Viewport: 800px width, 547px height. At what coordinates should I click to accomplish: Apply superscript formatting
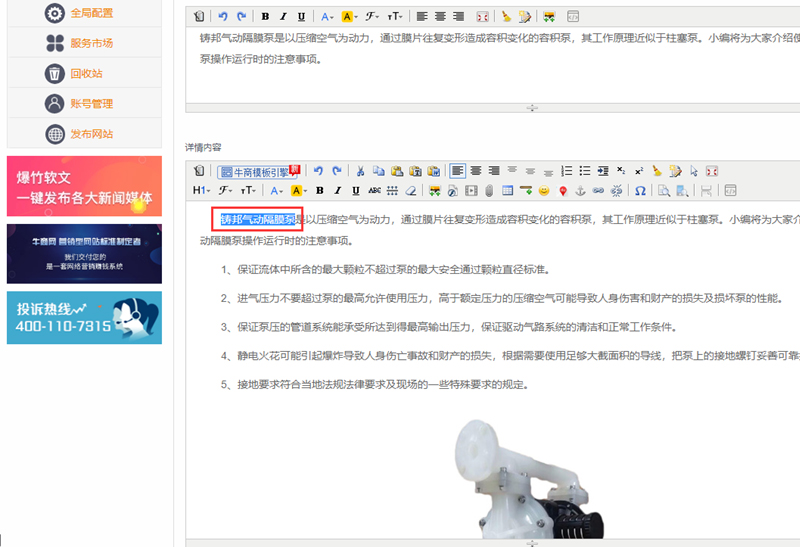pos(639,171)
